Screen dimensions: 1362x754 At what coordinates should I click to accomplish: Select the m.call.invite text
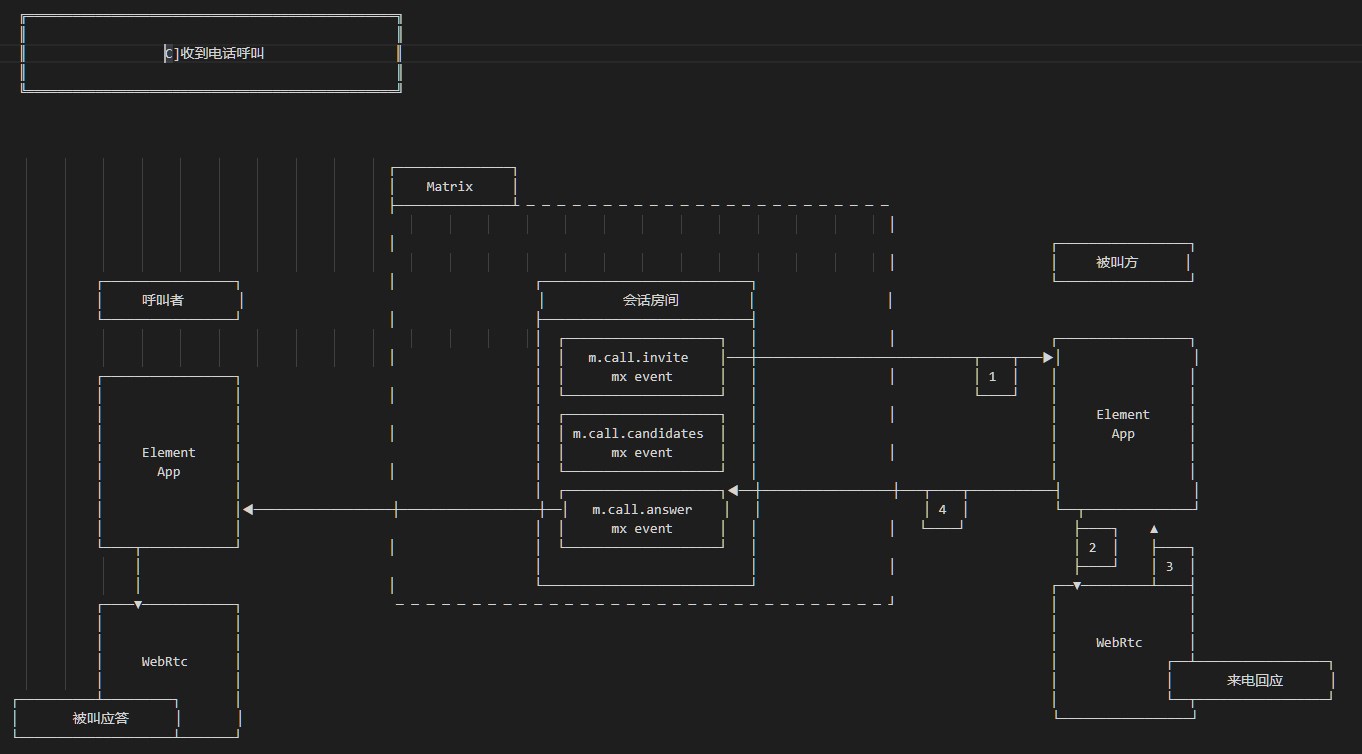tap(638, 357)
